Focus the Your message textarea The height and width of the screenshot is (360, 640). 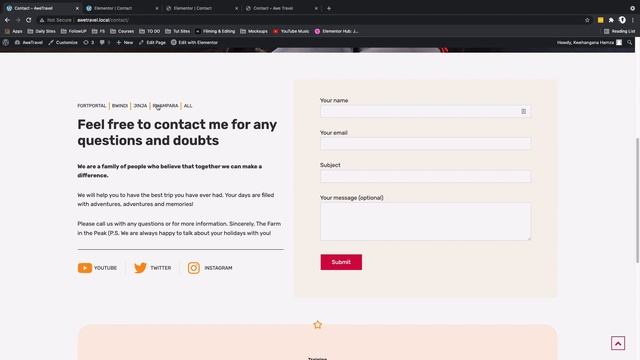point(425,222)
